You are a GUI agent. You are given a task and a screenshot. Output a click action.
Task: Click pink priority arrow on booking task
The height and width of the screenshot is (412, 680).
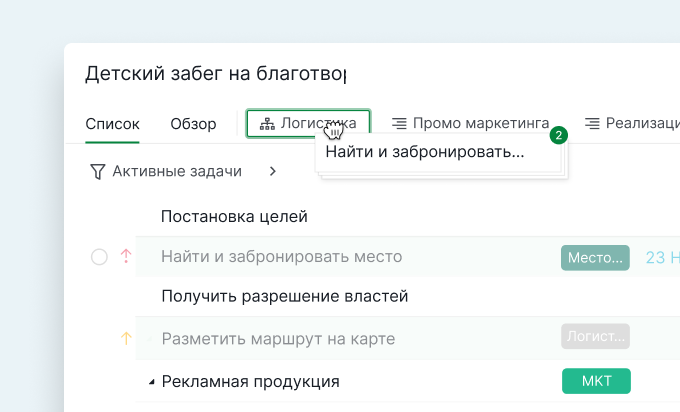[126, 257]
